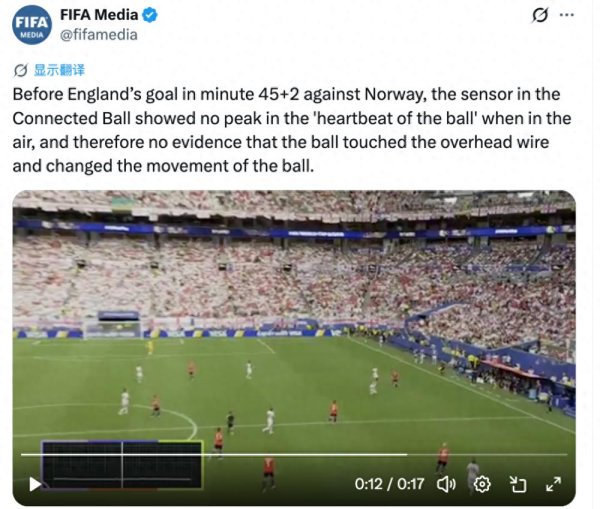Screen dimensions: 600x509
Task: Click the blue verified badge
Action: coord(150,15)
